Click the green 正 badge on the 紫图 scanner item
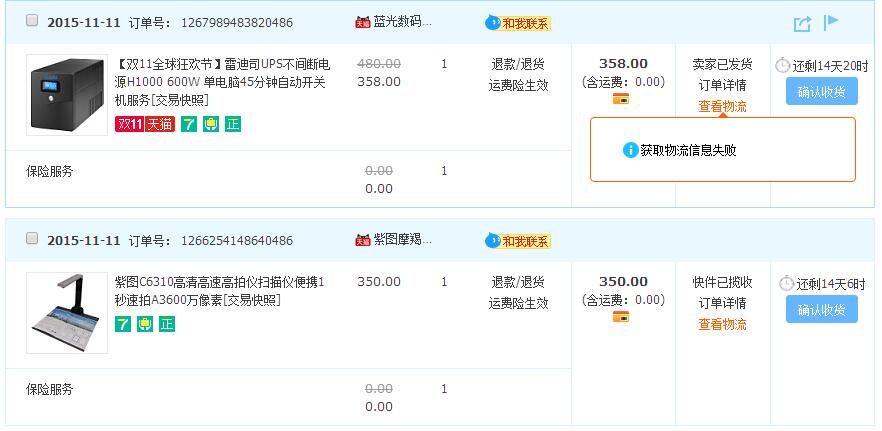 (167, 324)
